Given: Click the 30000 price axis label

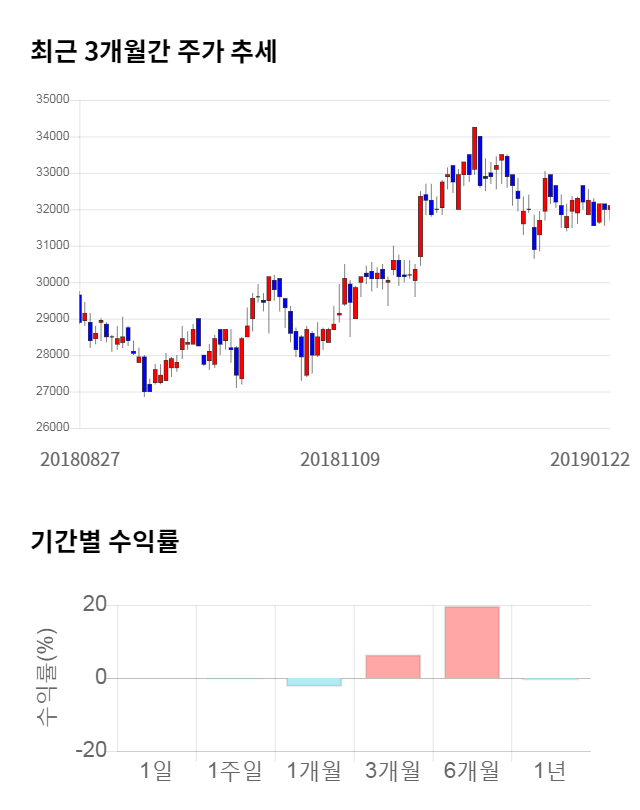Looking at the screenshot, I should pyautogui.click(x=52, y=282).
